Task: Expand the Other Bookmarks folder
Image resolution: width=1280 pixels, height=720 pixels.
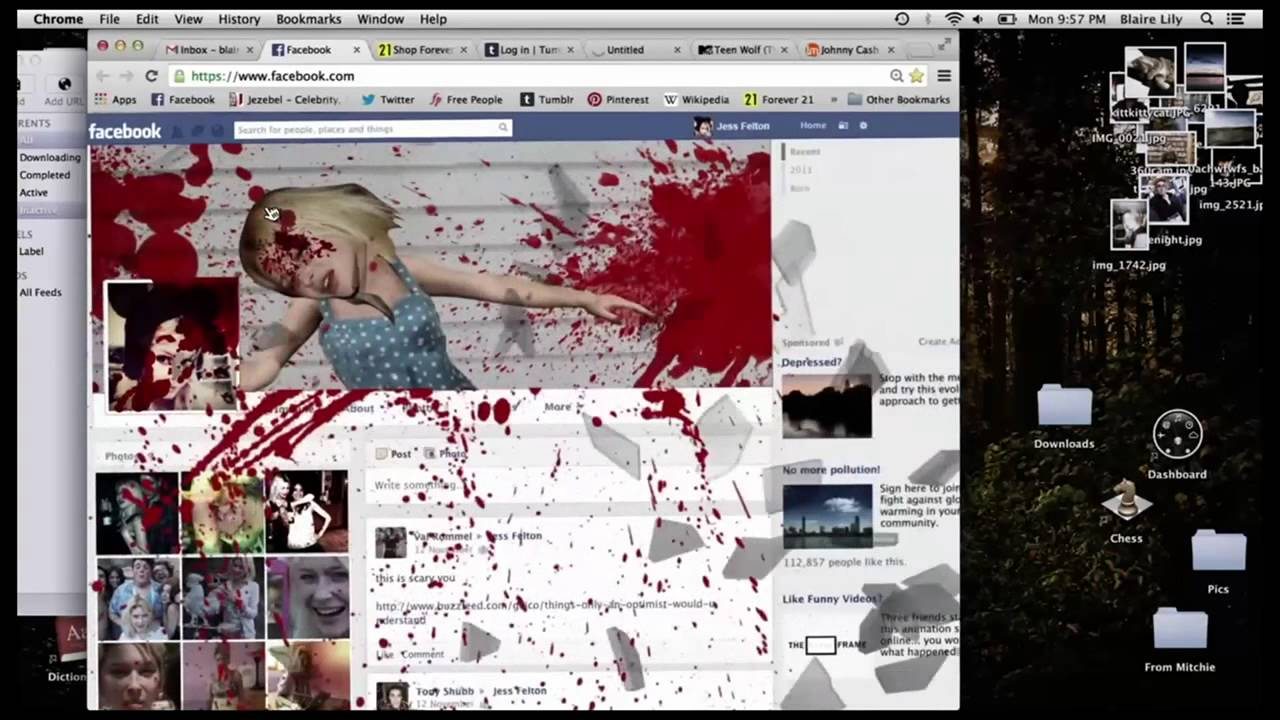Action: pos(898,100)
